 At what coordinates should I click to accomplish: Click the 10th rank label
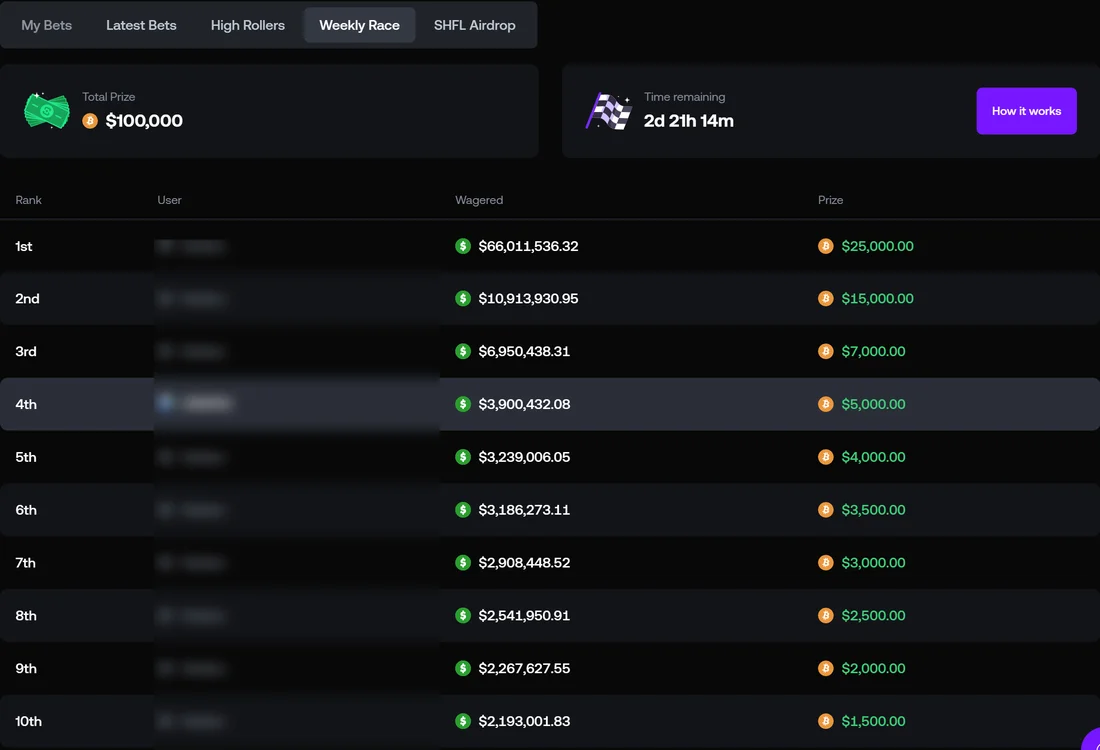29,721
